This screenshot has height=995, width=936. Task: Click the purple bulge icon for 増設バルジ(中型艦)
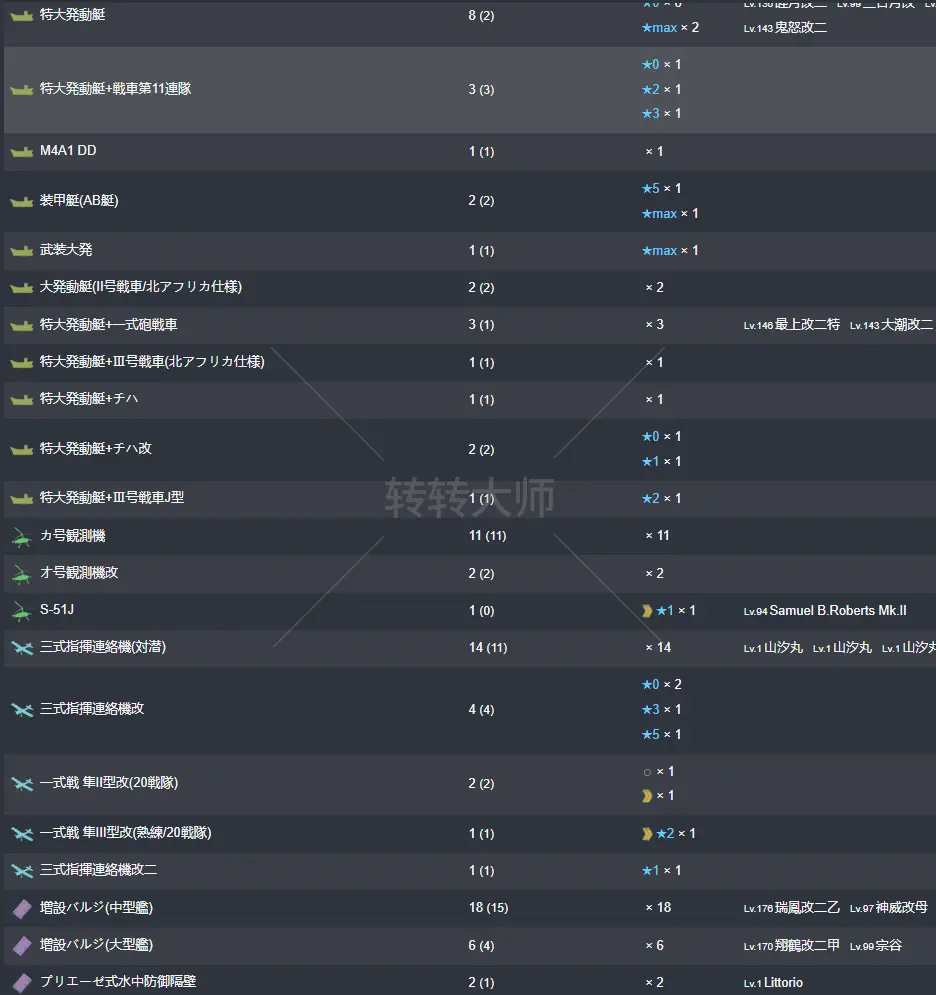point(22,909)
